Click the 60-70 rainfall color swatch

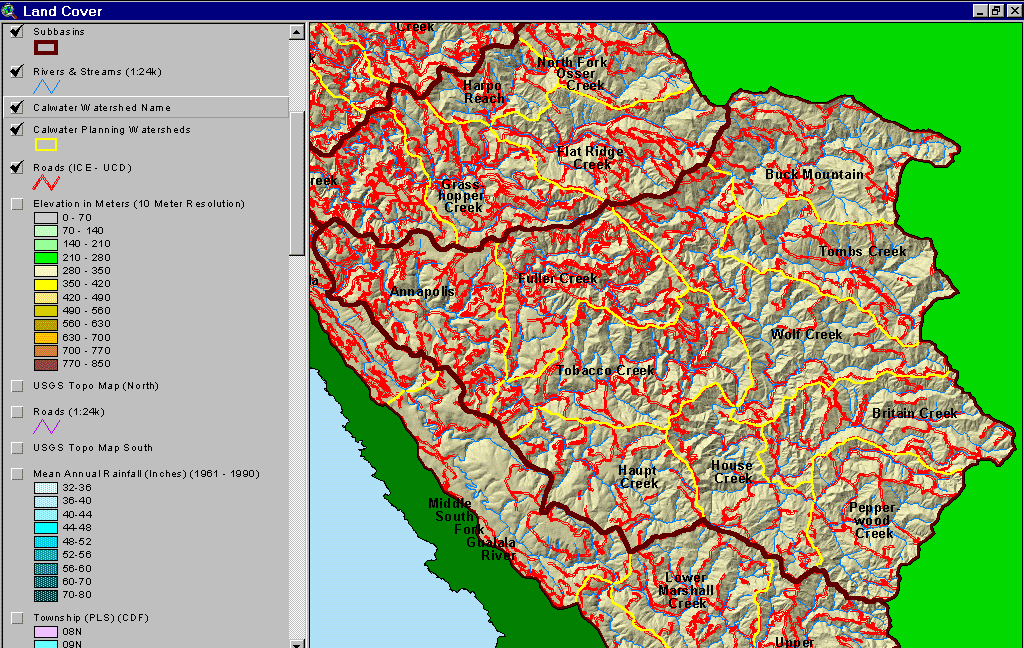[x=46, y=581]
